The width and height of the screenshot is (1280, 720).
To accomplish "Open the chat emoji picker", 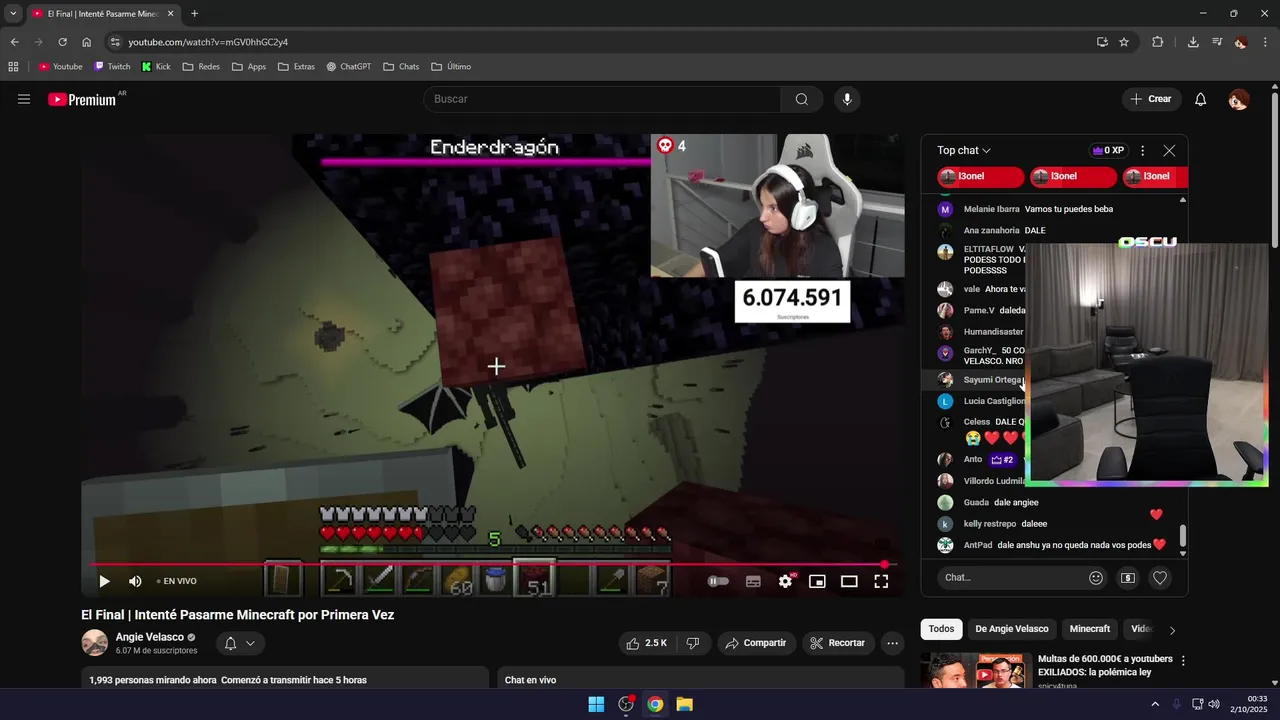I will click(1096, 578).
